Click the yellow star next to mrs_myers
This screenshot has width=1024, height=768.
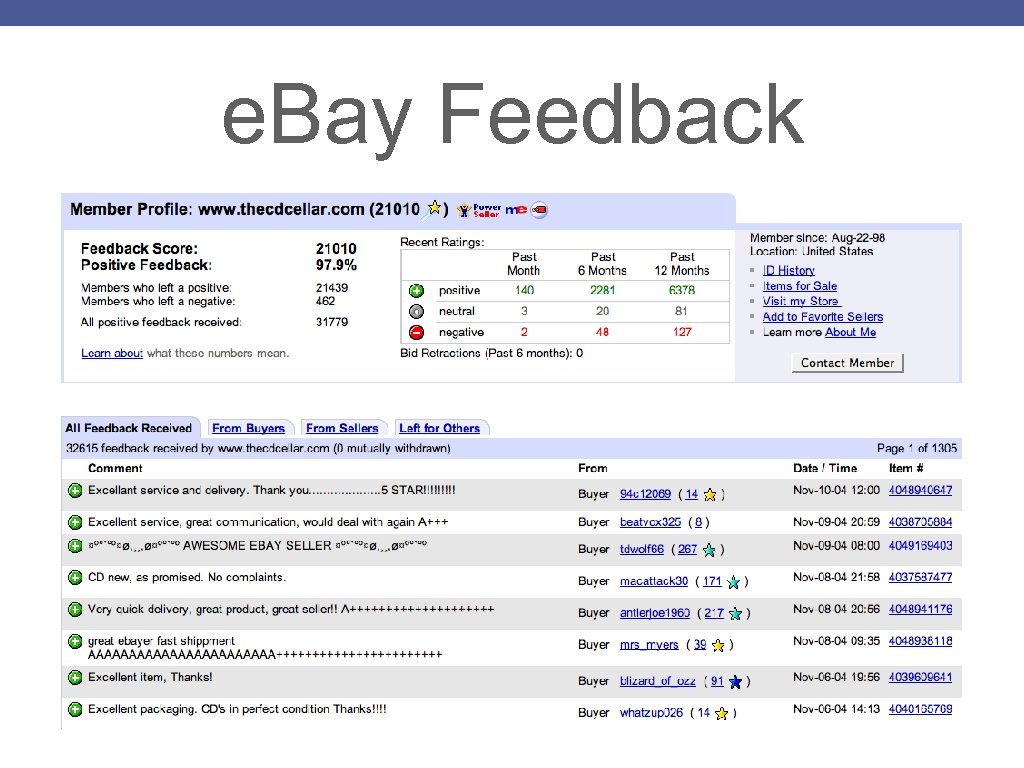tap(718, 646)
